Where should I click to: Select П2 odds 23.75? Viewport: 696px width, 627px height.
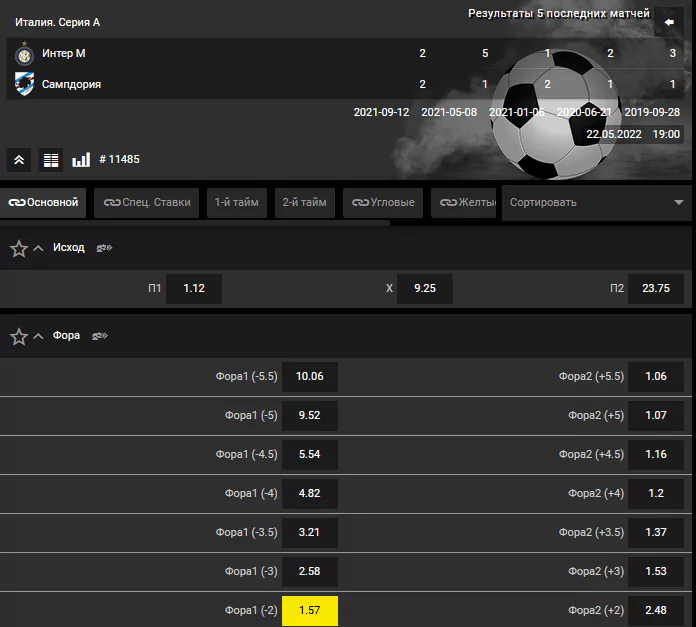click(656, 288)
